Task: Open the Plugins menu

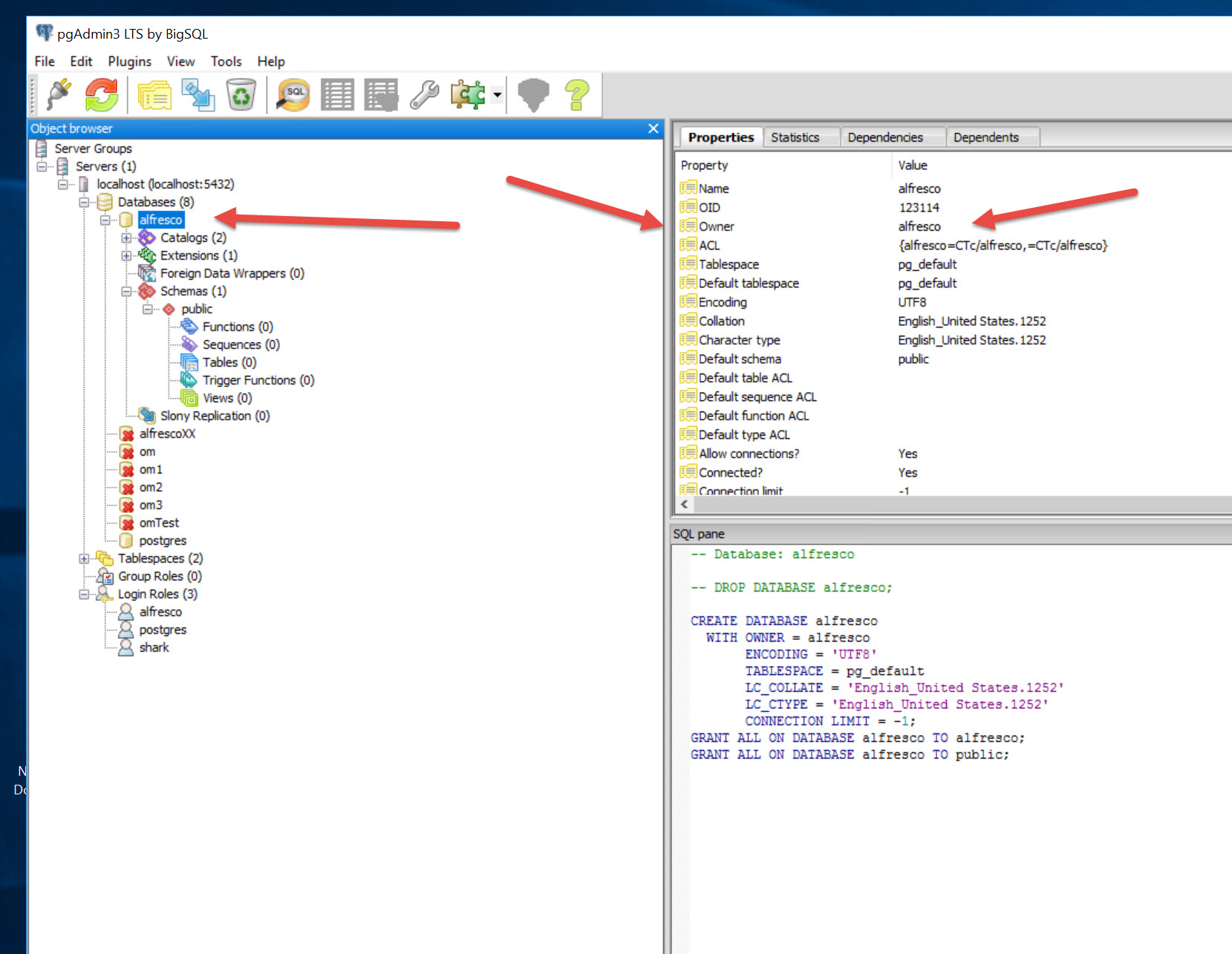Action: point(129,62)
